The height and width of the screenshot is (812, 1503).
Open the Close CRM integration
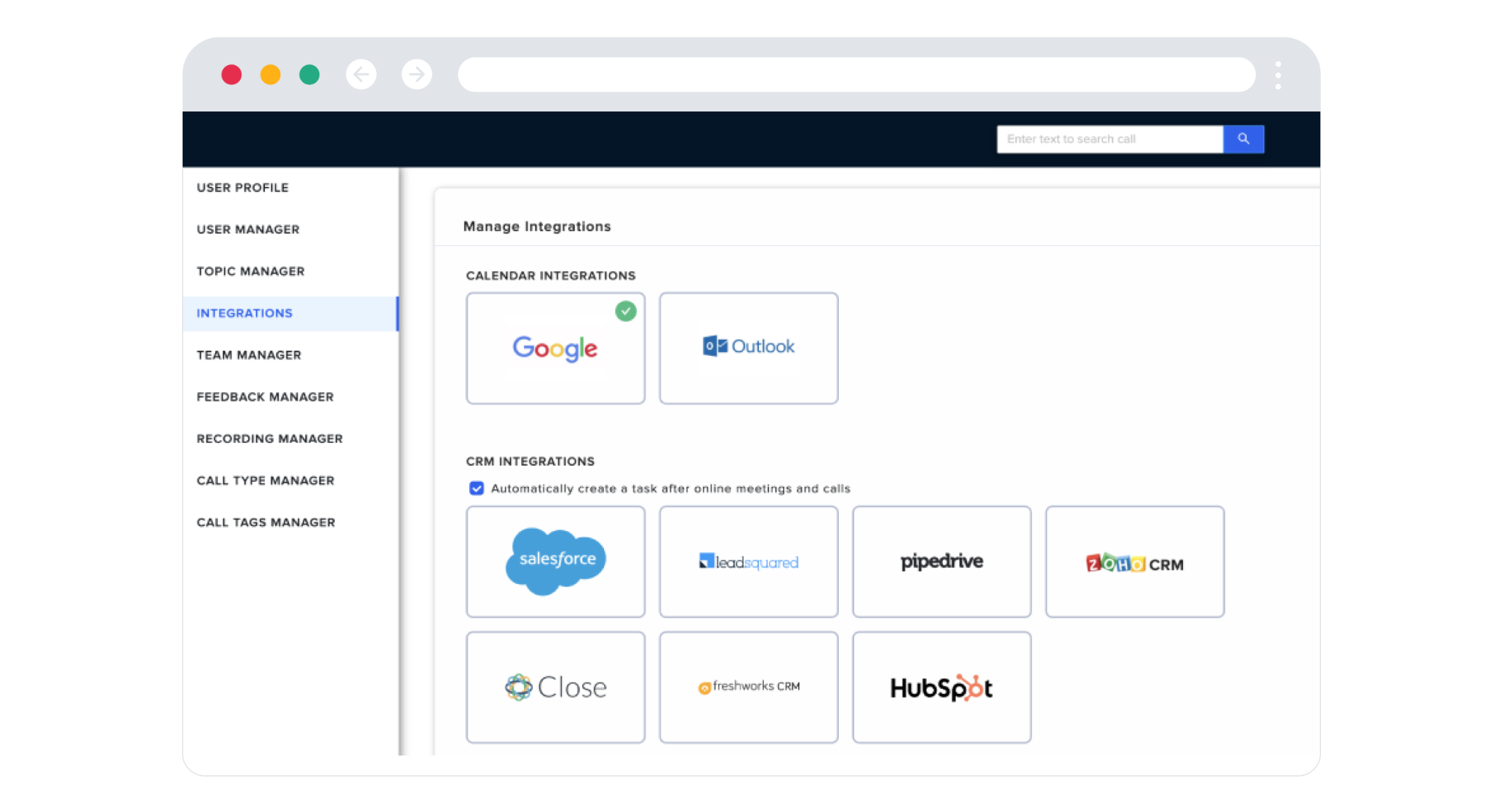pyautogui.click(x=556, y=687)
